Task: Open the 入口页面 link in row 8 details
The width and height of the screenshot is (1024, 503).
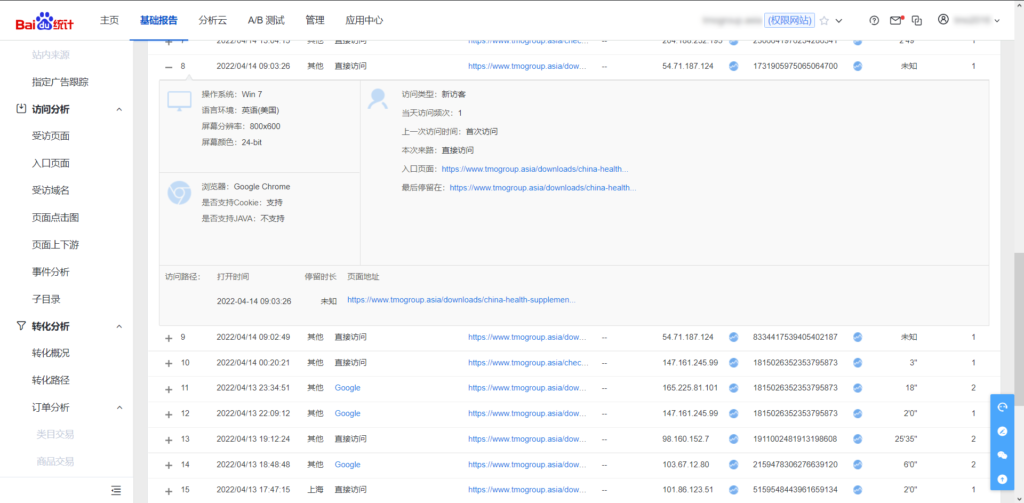Action: pos(535,169)
